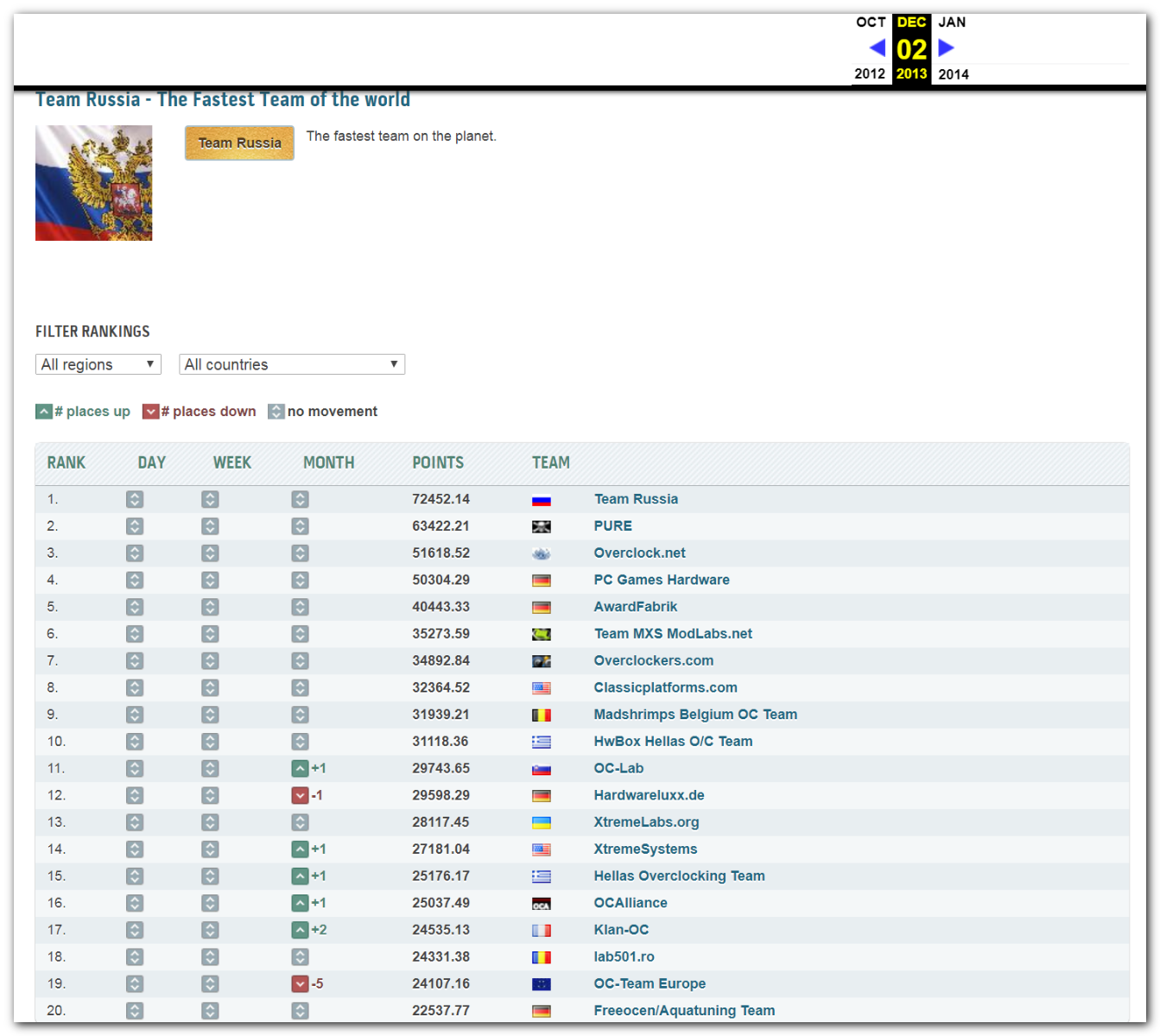Click the page title heading
The height and width of the screenshot is (1036, 1160).
pyautogui.click(x=223, y=100)
